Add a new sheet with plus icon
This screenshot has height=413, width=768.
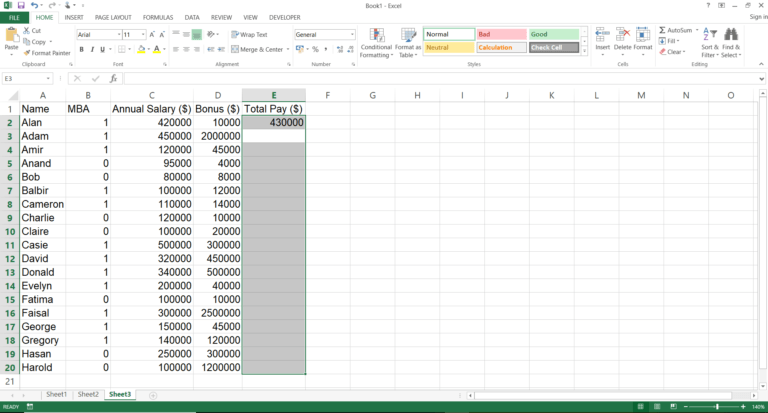click(x=153, y=395)
